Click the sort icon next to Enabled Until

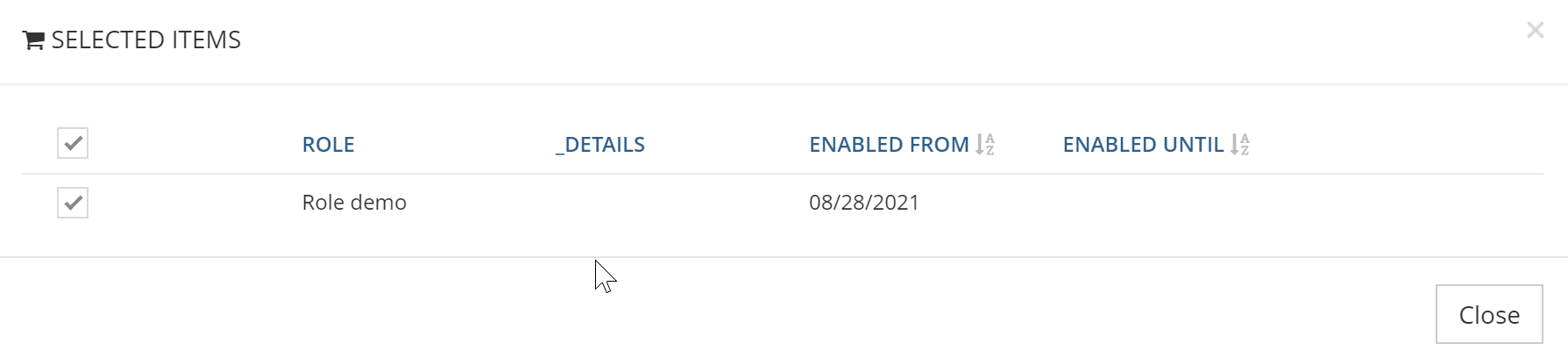click(x=1239, y=145)
